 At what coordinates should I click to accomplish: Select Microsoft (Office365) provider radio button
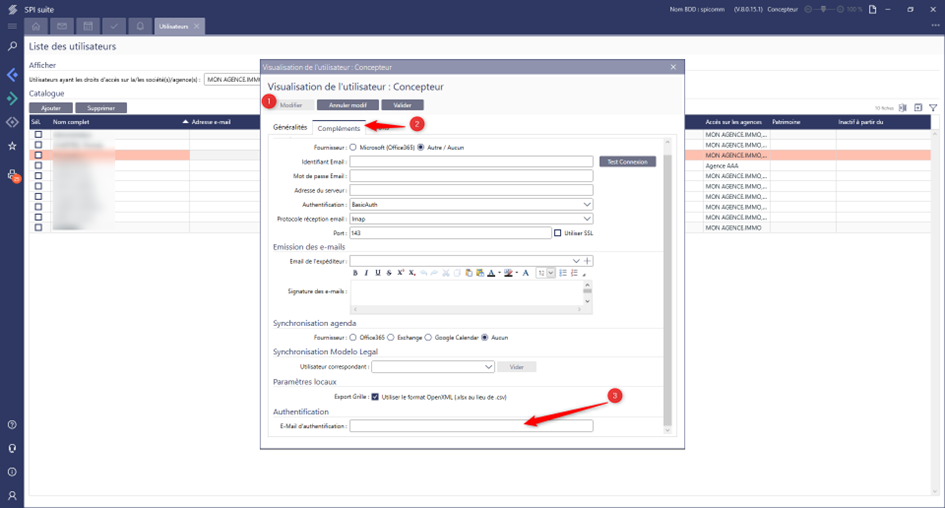pos(353,147)
